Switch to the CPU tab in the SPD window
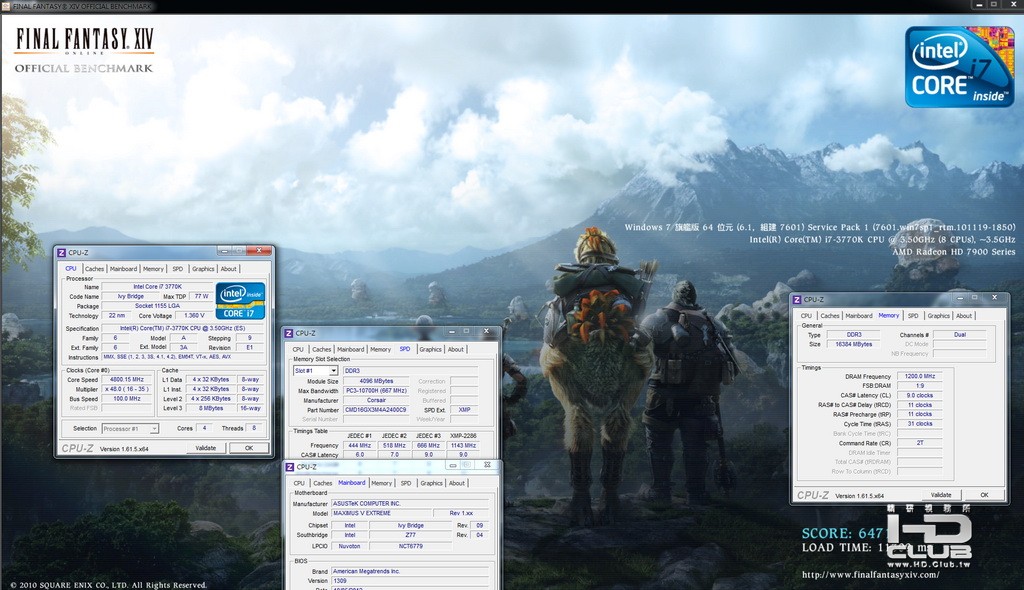1024x590 pixels. coord(298,350)
